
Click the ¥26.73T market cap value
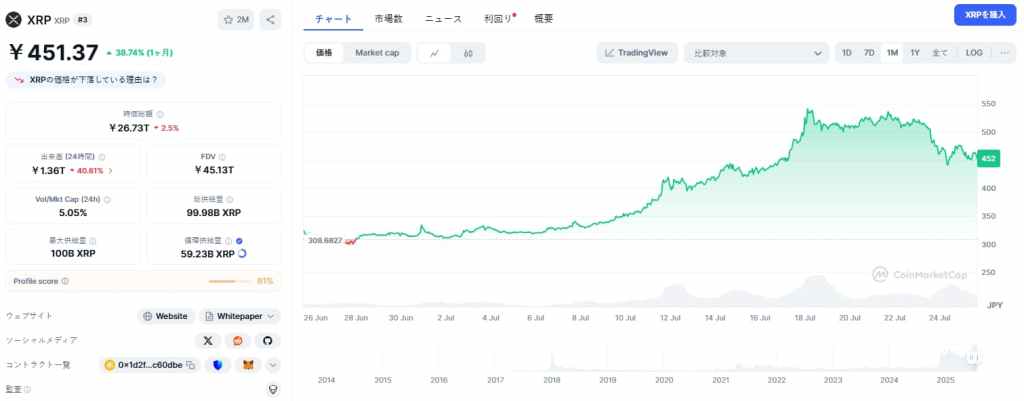click(129, 127)
